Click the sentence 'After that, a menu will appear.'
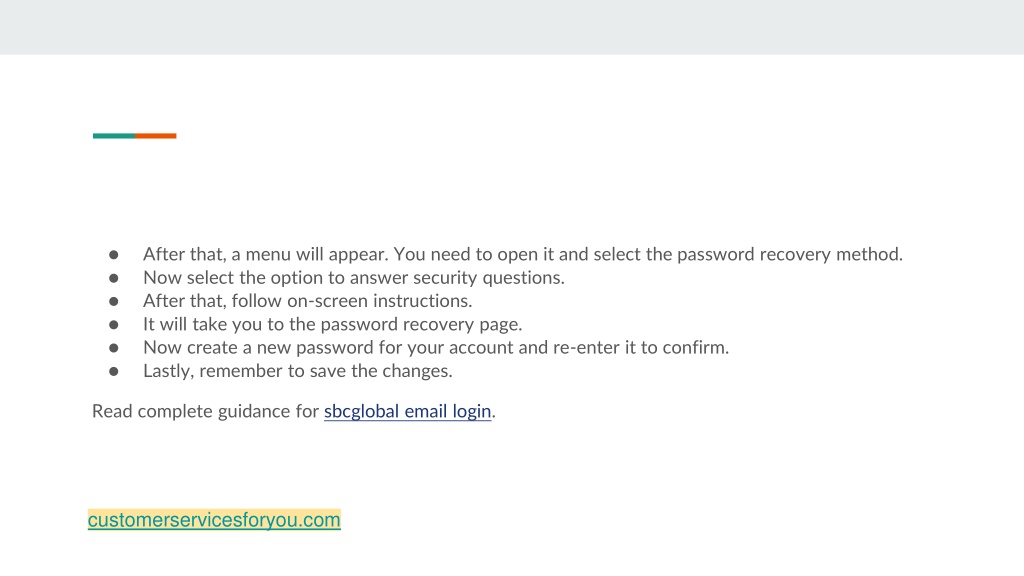This screenshot has height=576, width=1024. [x=266, y=254]
